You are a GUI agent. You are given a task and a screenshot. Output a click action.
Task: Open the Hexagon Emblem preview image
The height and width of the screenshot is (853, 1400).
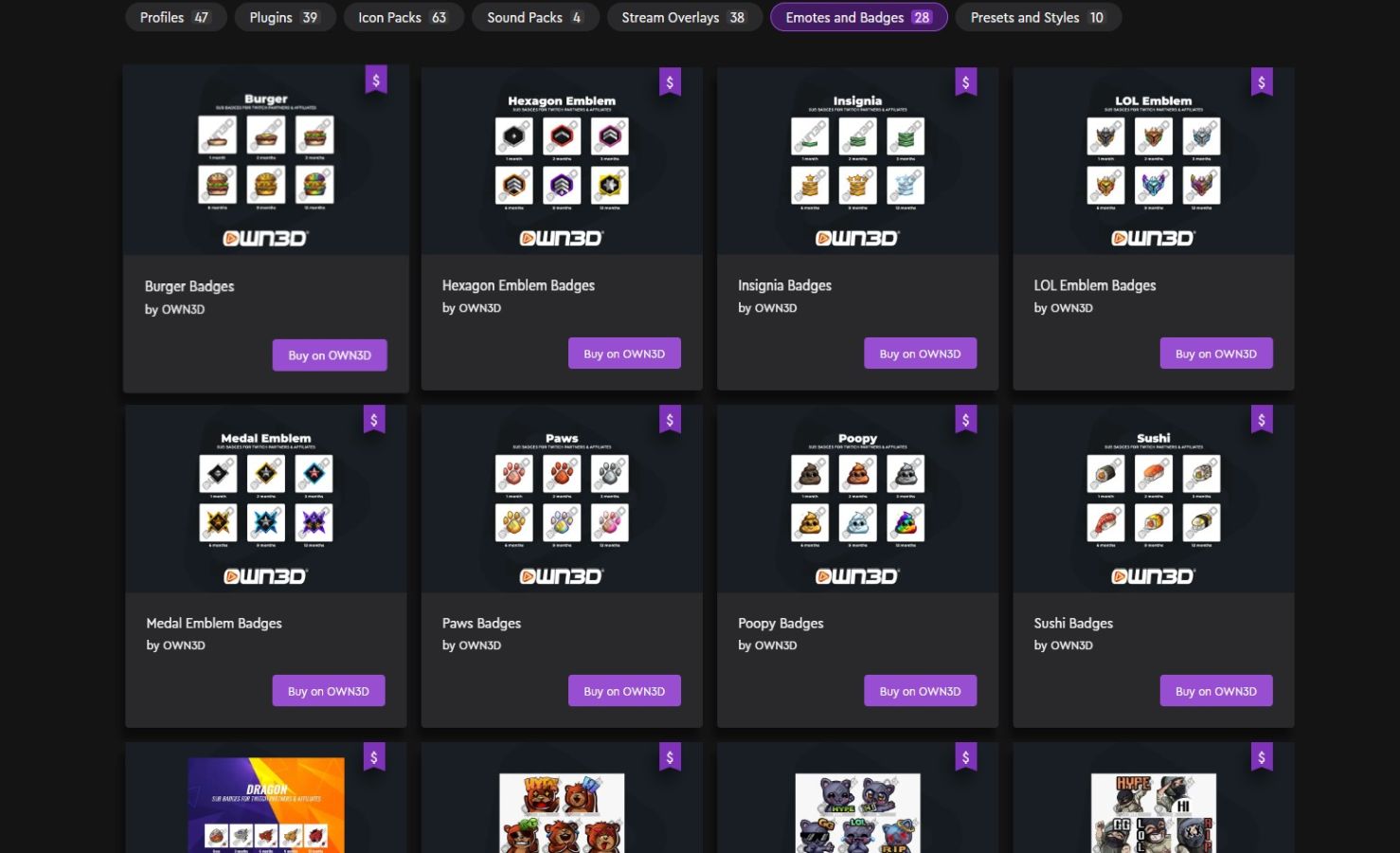562,161
